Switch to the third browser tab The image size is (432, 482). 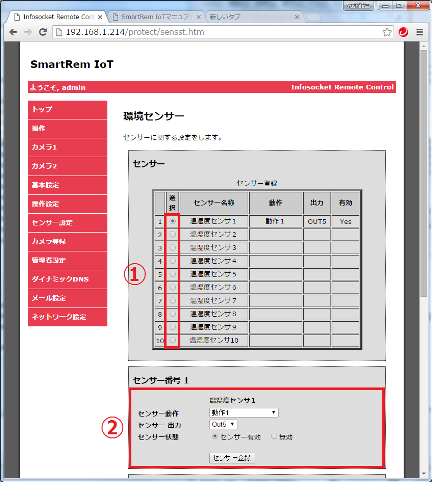click(x=255, y=17)
